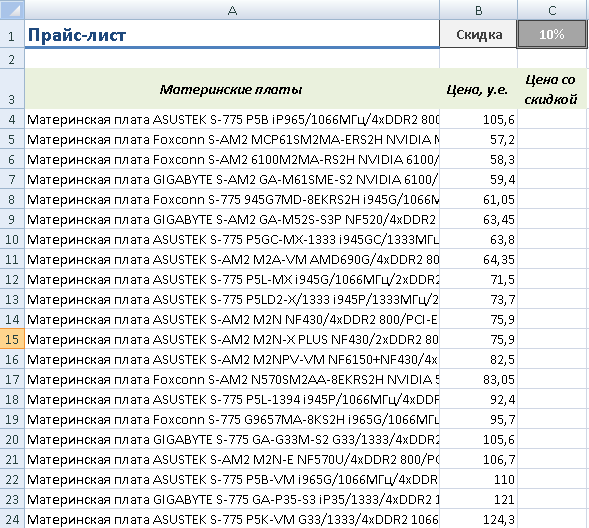Select row 2 header

coord(12,59)
